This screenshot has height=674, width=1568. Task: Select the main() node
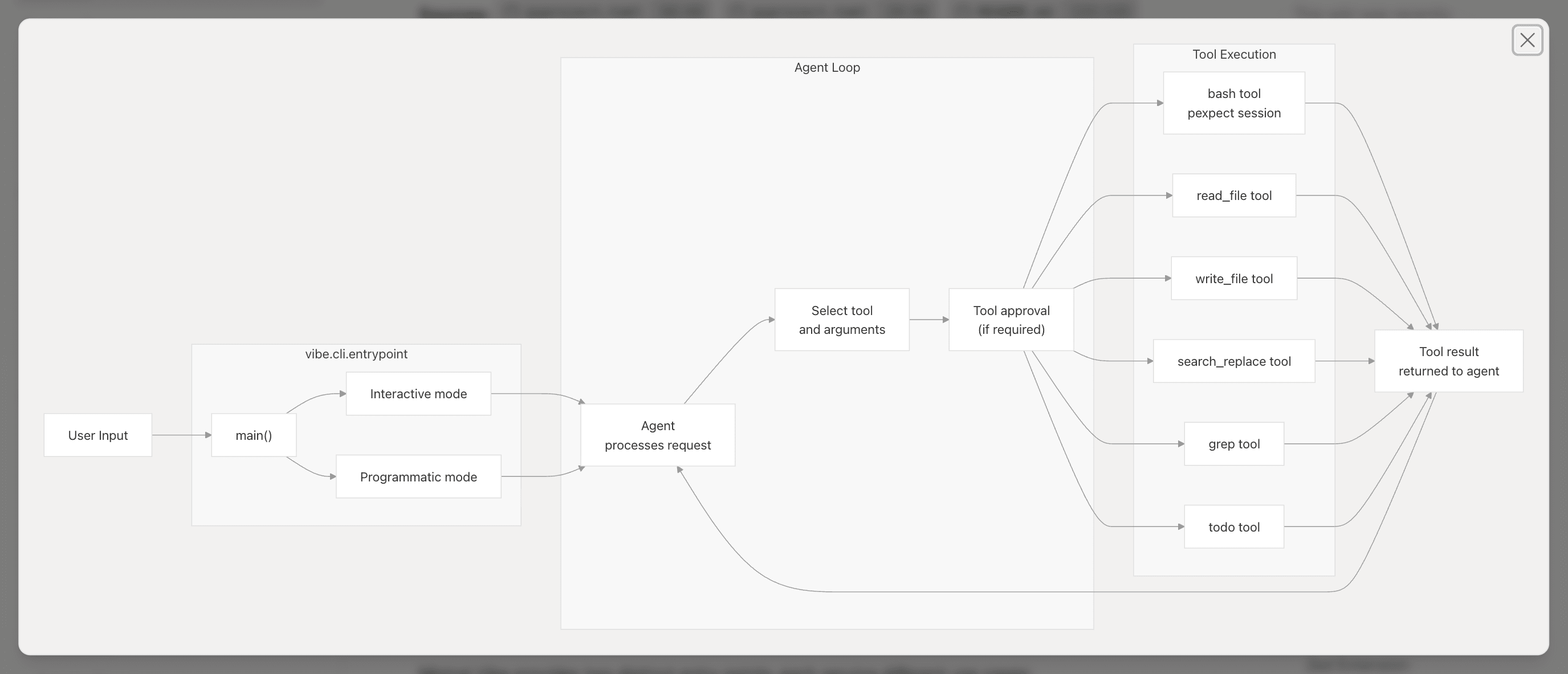(253, 435)
